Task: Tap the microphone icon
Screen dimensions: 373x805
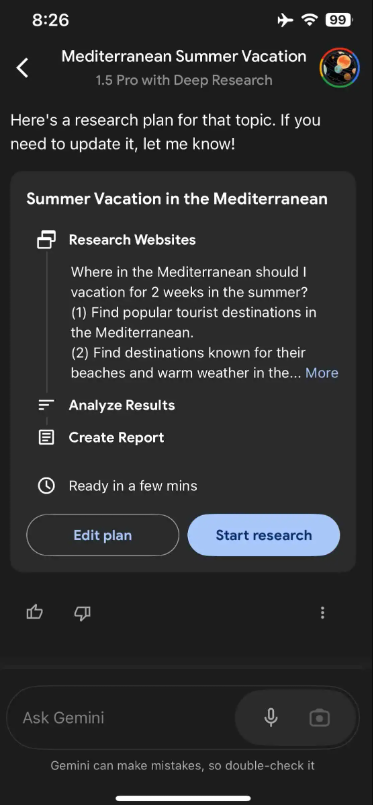Action: [271, 717]
